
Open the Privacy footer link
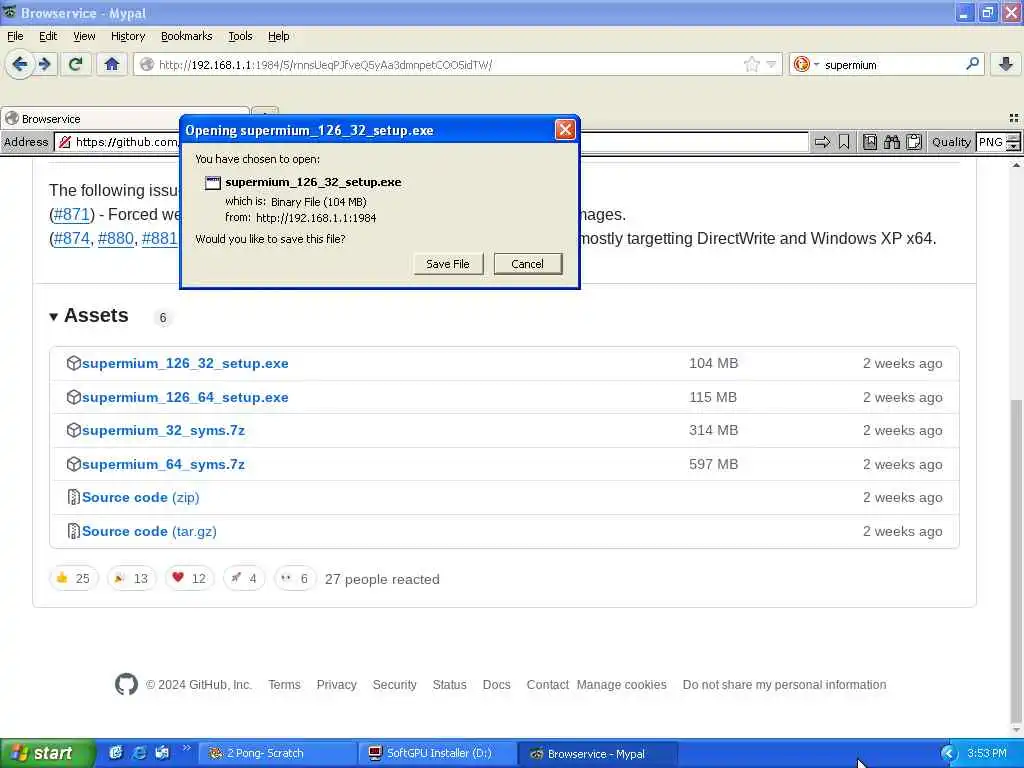336,684
